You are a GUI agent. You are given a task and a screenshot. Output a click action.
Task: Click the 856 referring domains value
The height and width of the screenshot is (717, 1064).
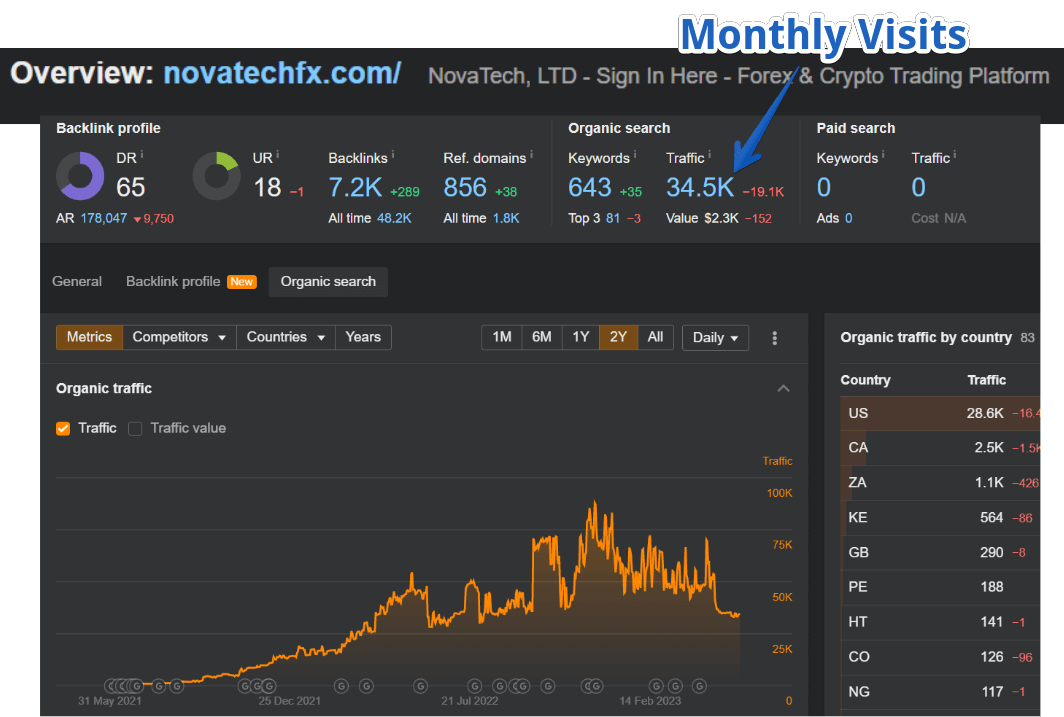[x=465, y=188]
